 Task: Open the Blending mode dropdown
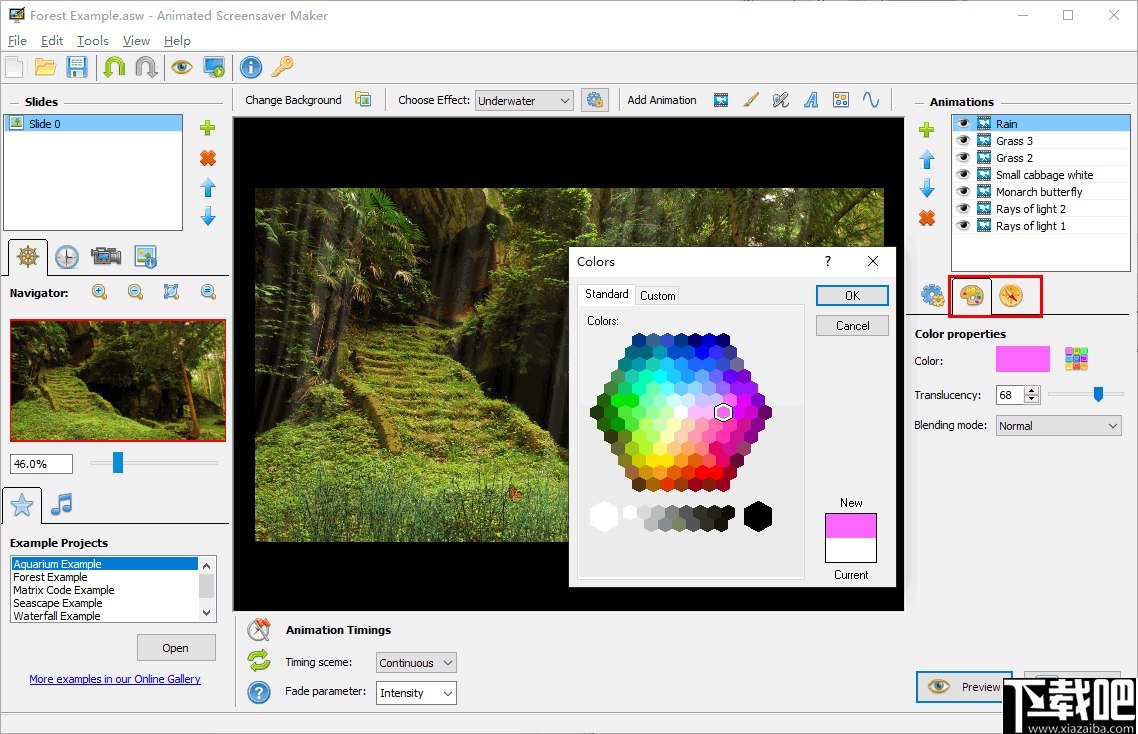tap(1058, 426)
